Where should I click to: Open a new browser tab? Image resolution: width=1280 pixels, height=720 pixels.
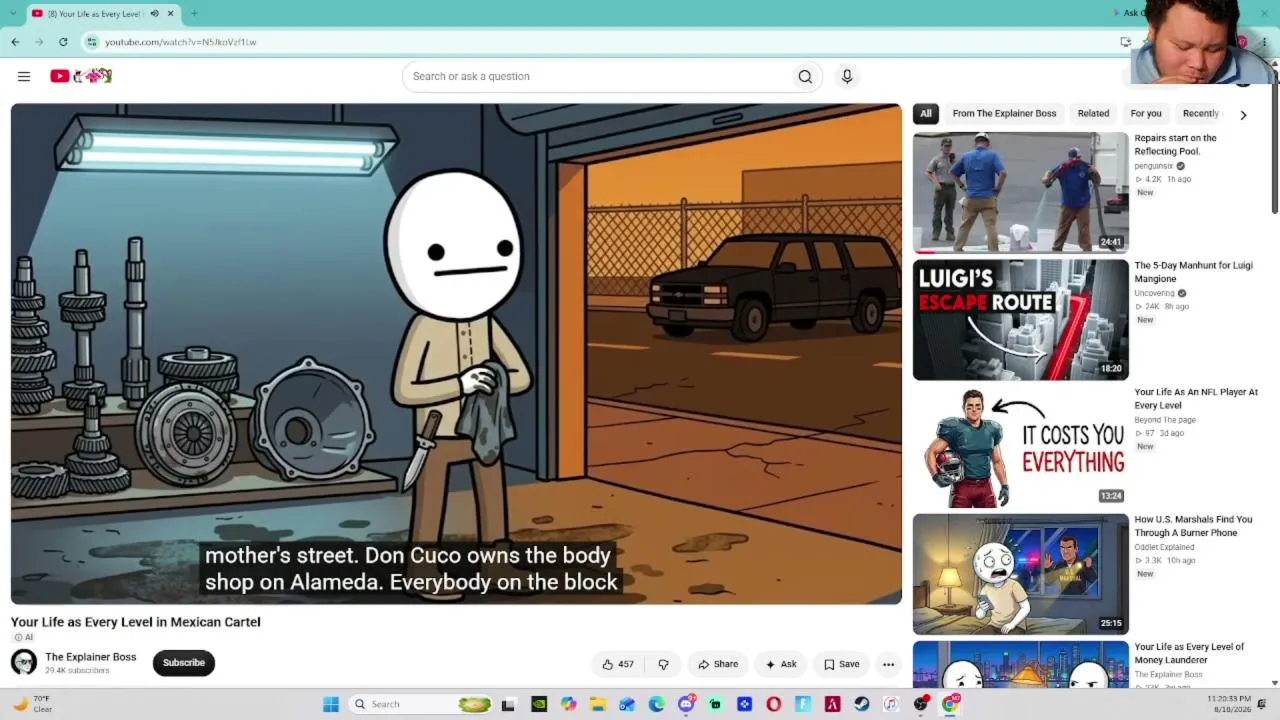[x=194, y=14]
